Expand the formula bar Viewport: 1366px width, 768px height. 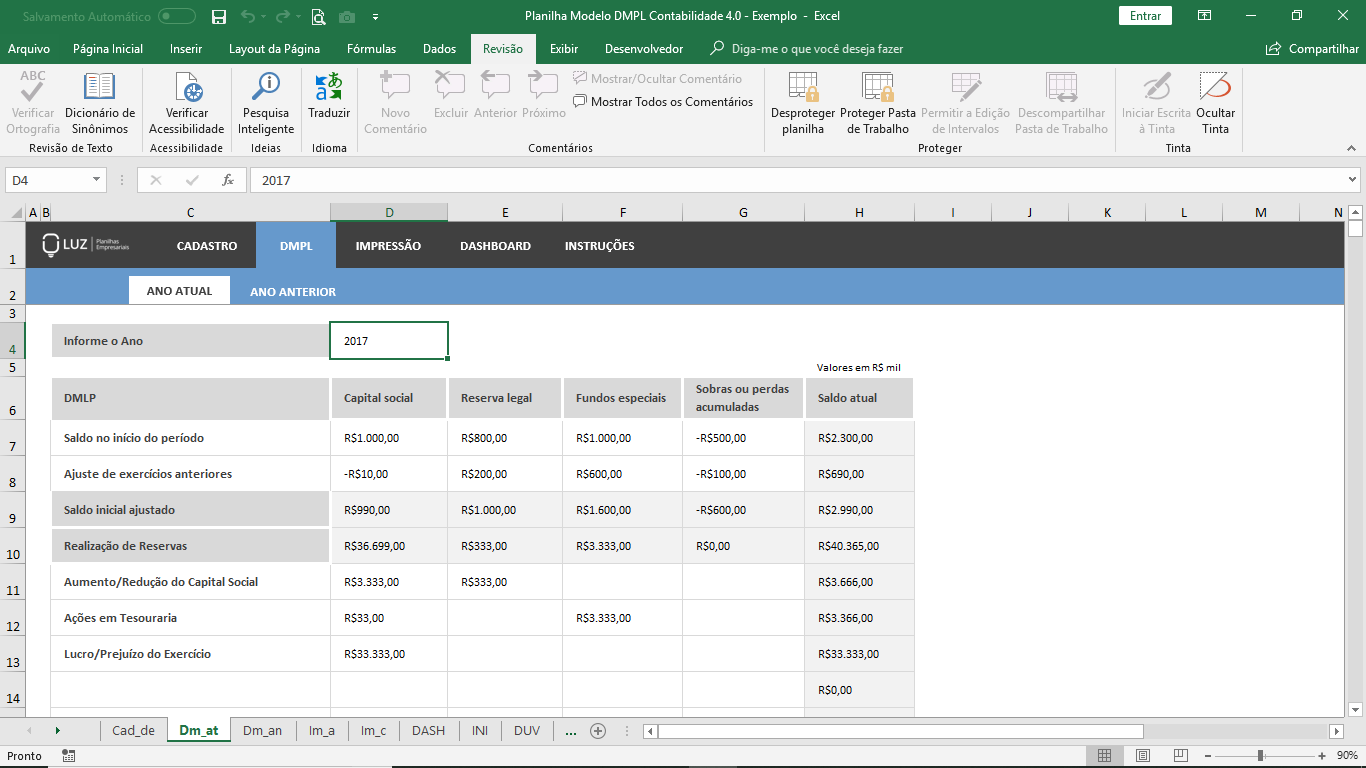click(1352, 180)
